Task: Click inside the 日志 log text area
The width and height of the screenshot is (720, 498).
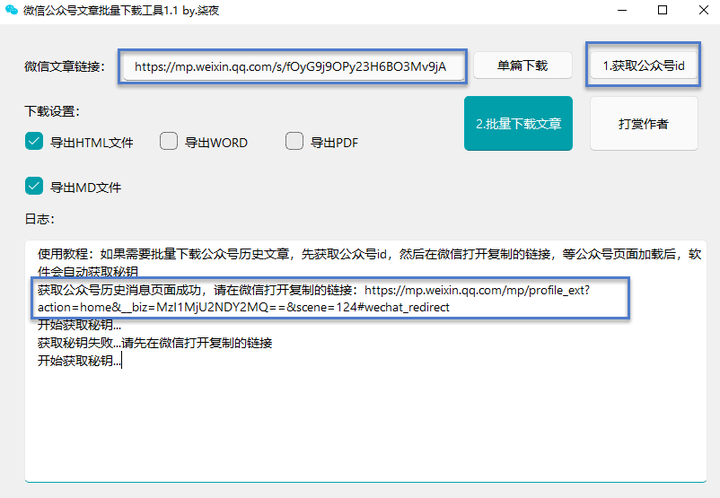Action: click(366, 361)
